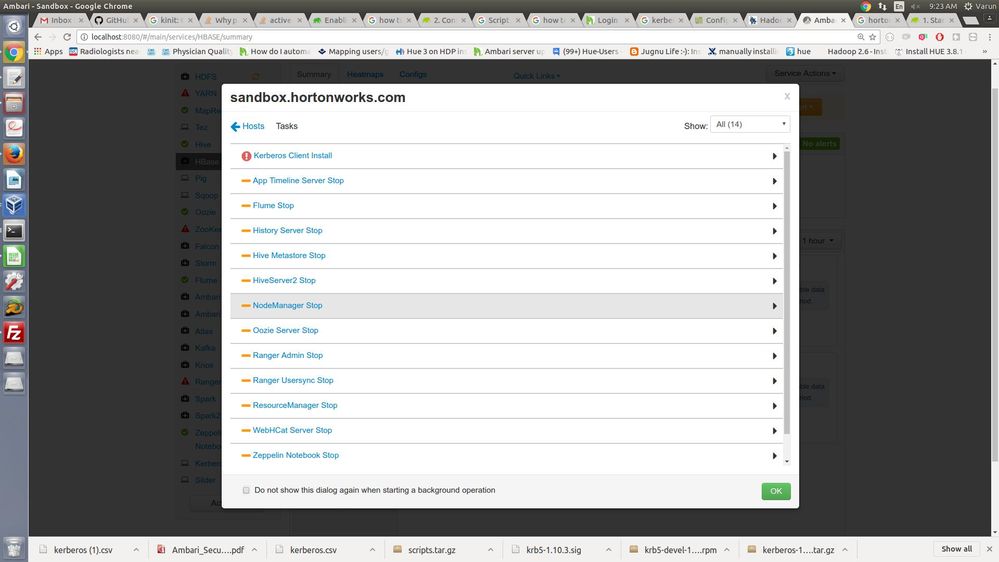The image size is (999, 562).
Task: Click the back arrow next to Hosts
Action: tap(235, 127)
